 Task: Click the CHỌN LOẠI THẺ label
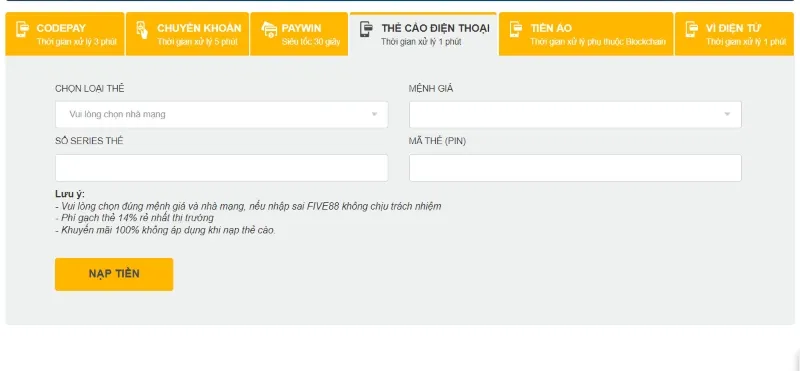tap(90, 88)
